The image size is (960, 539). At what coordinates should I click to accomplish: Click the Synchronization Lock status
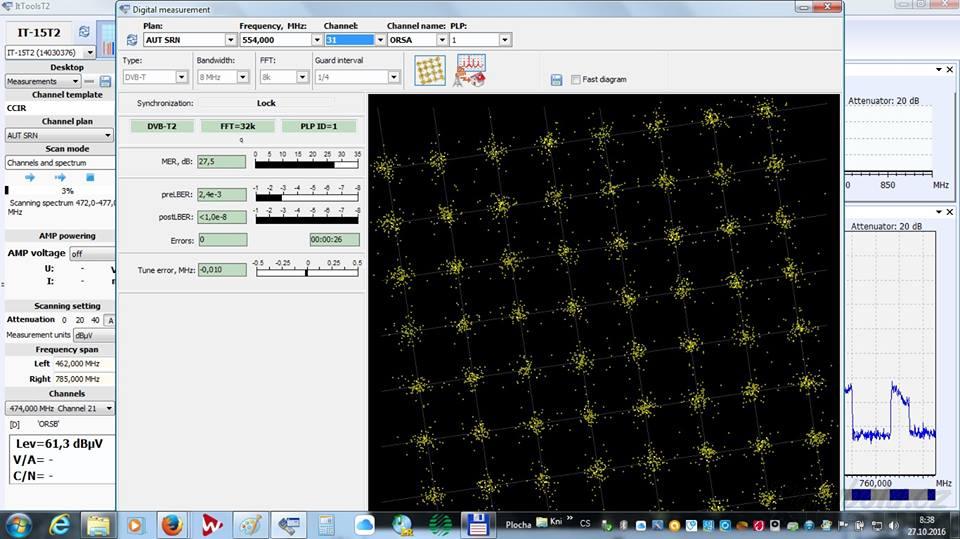point(266,103)
